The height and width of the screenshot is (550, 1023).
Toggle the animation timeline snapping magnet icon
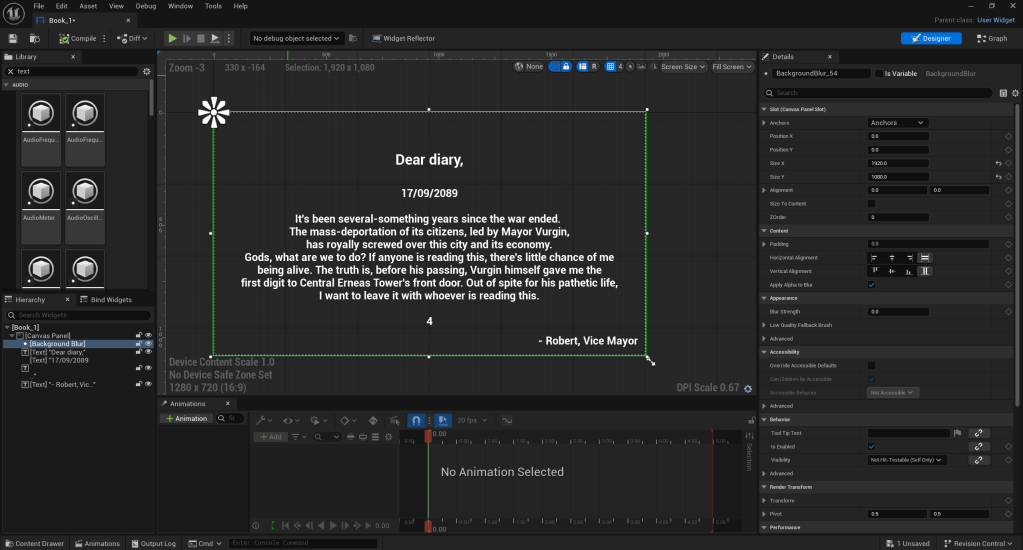coord(416,420)
